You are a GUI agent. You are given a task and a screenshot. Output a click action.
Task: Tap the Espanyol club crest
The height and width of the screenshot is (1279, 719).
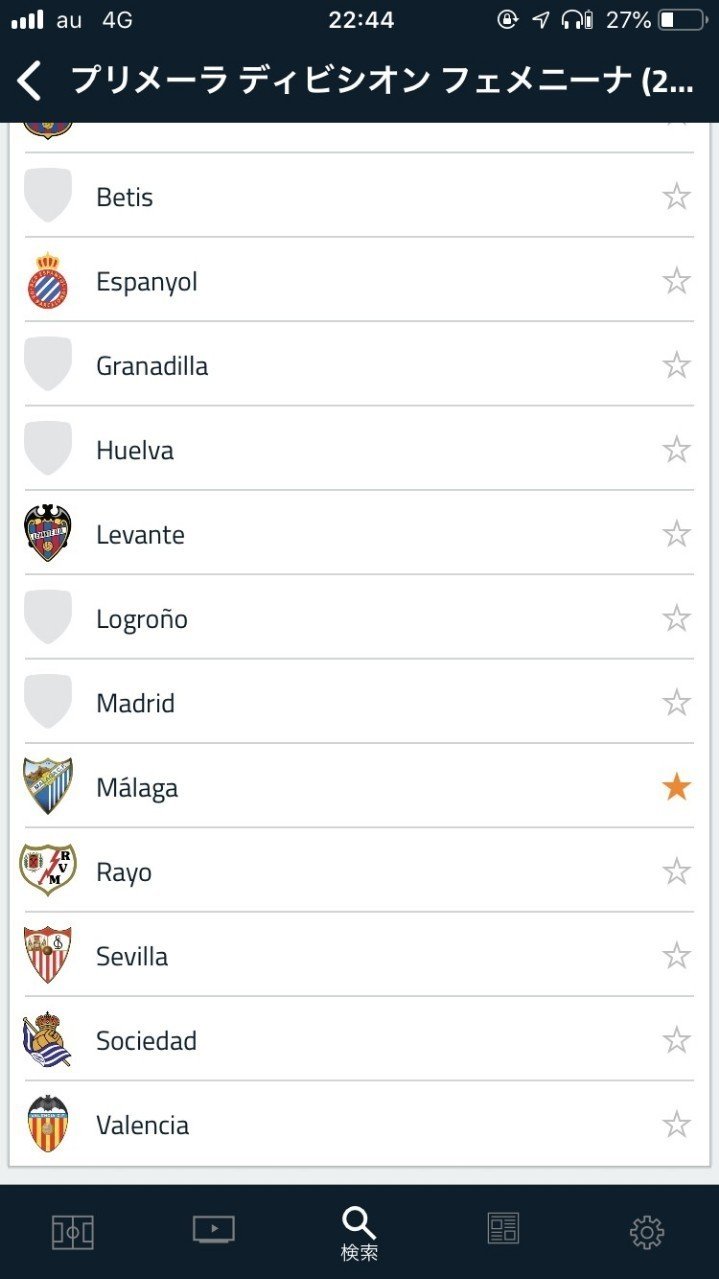48,280
